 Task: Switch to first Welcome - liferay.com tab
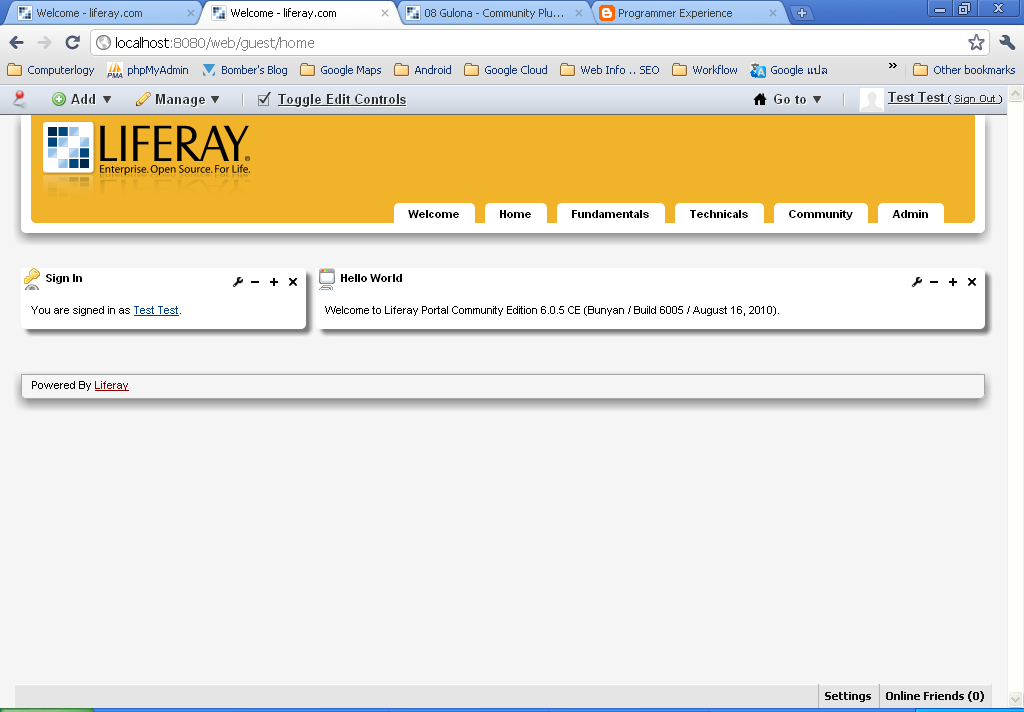tap(104, 13)
